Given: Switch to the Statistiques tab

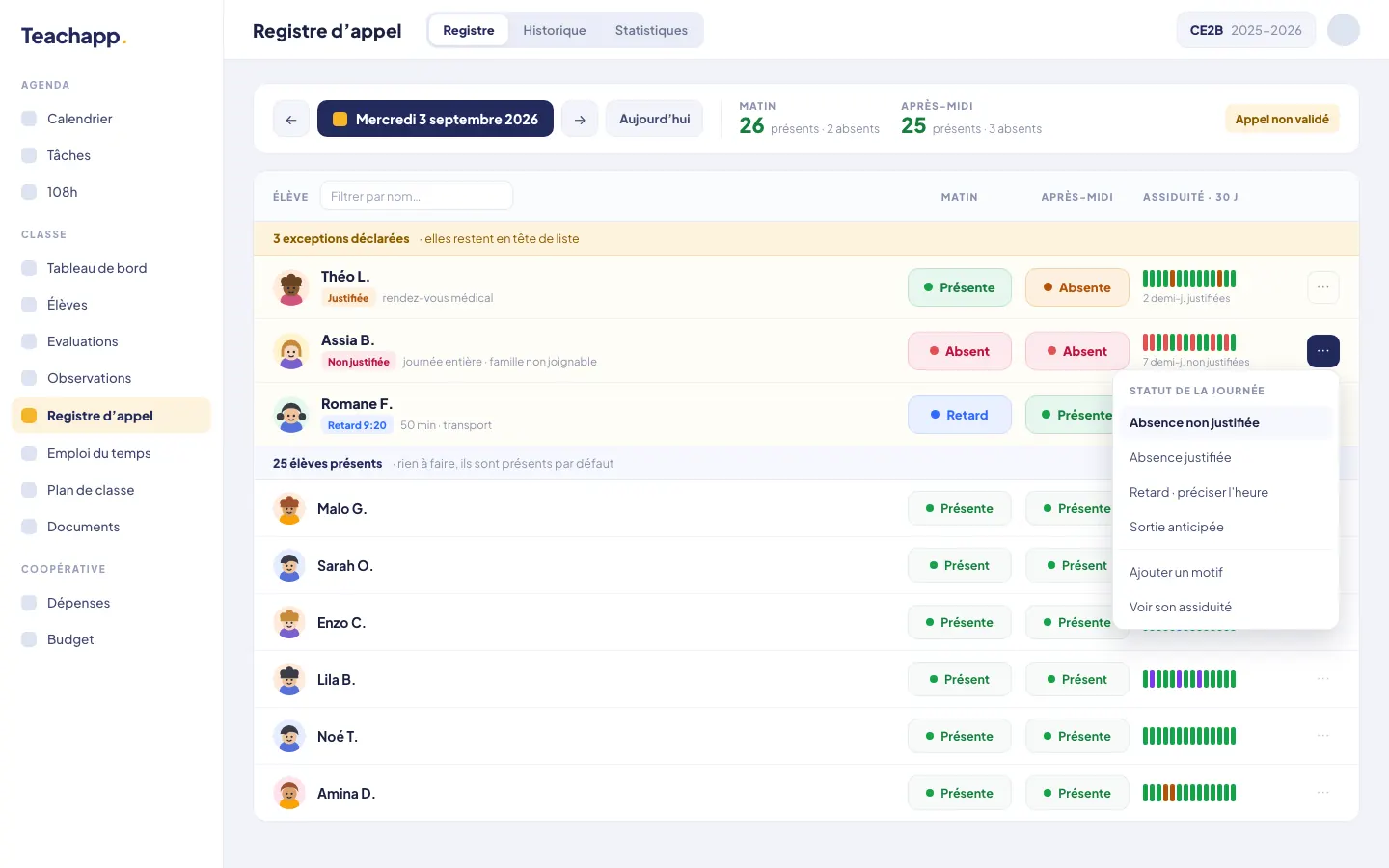Looking at the screenshot, I should [651, 30].
